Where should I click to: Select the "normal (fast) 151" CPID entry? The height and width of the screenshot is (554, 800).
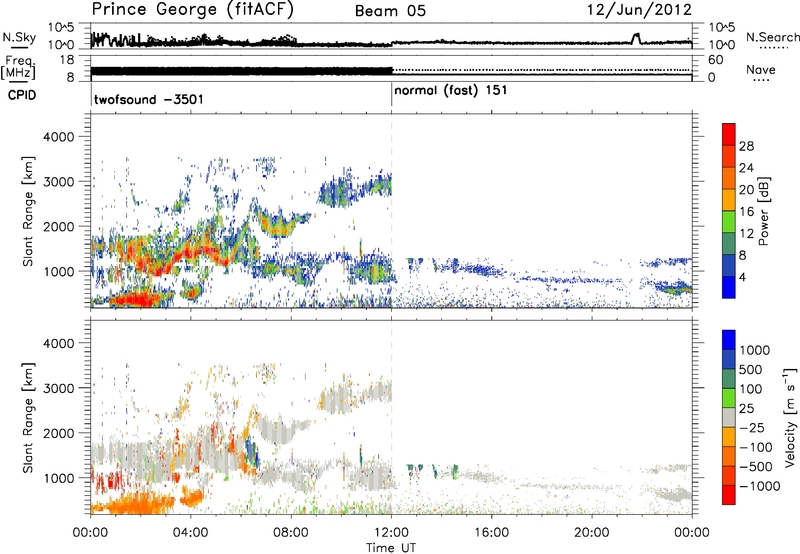pos(451,91)
